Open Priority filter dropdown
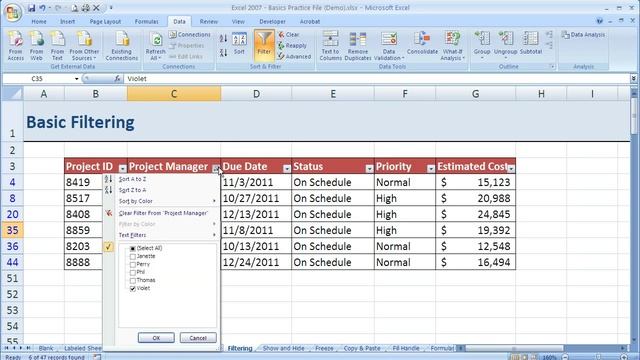The image size is (640, 360). [x=431, y=168]
